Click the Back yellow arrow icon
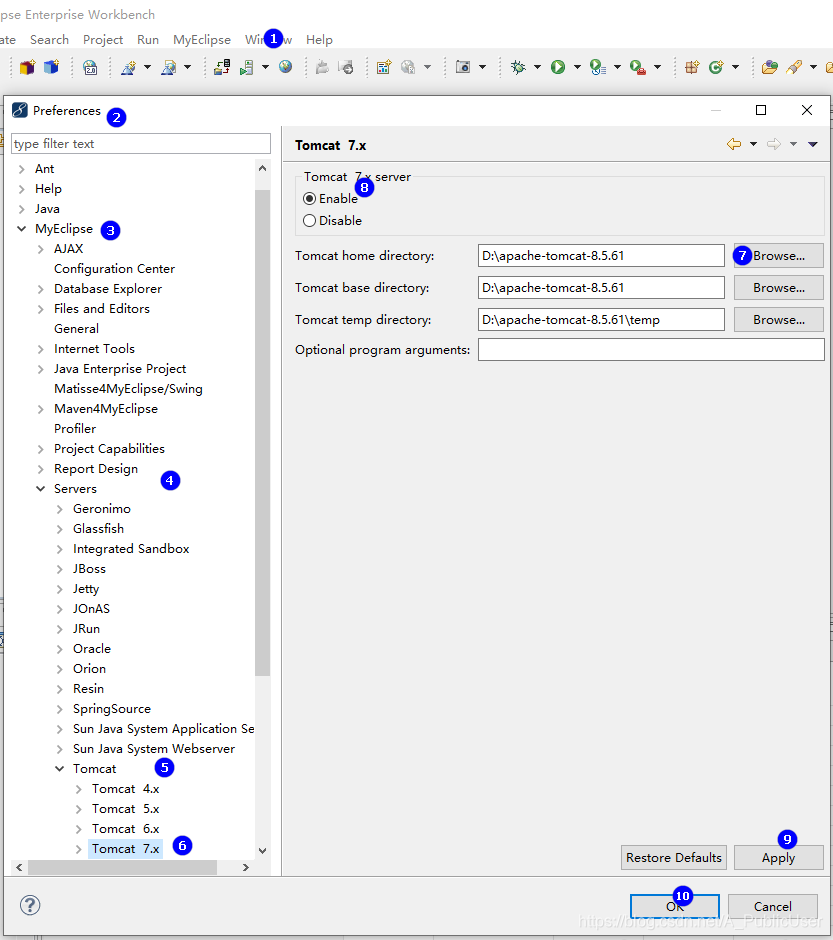833x940 pixels. [734, 144]
